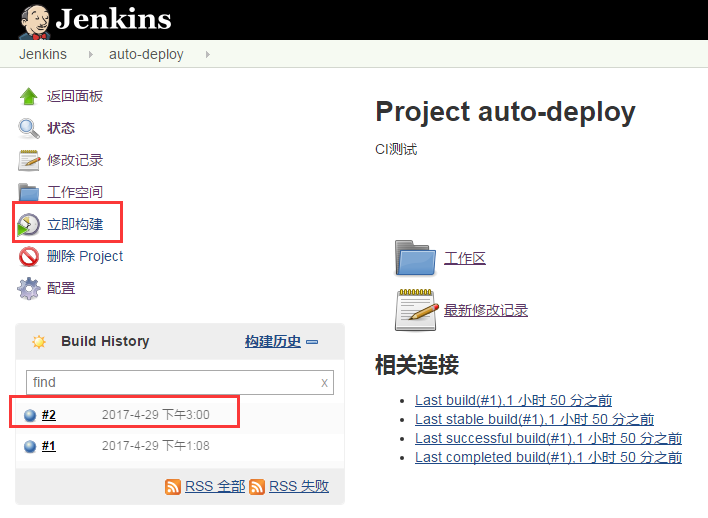Image resolution: width=708 pixels, height=518 pixels.
Task: Click the folder icon beside 工作空间
Action: pyautogui.click(x=28, y=192)
